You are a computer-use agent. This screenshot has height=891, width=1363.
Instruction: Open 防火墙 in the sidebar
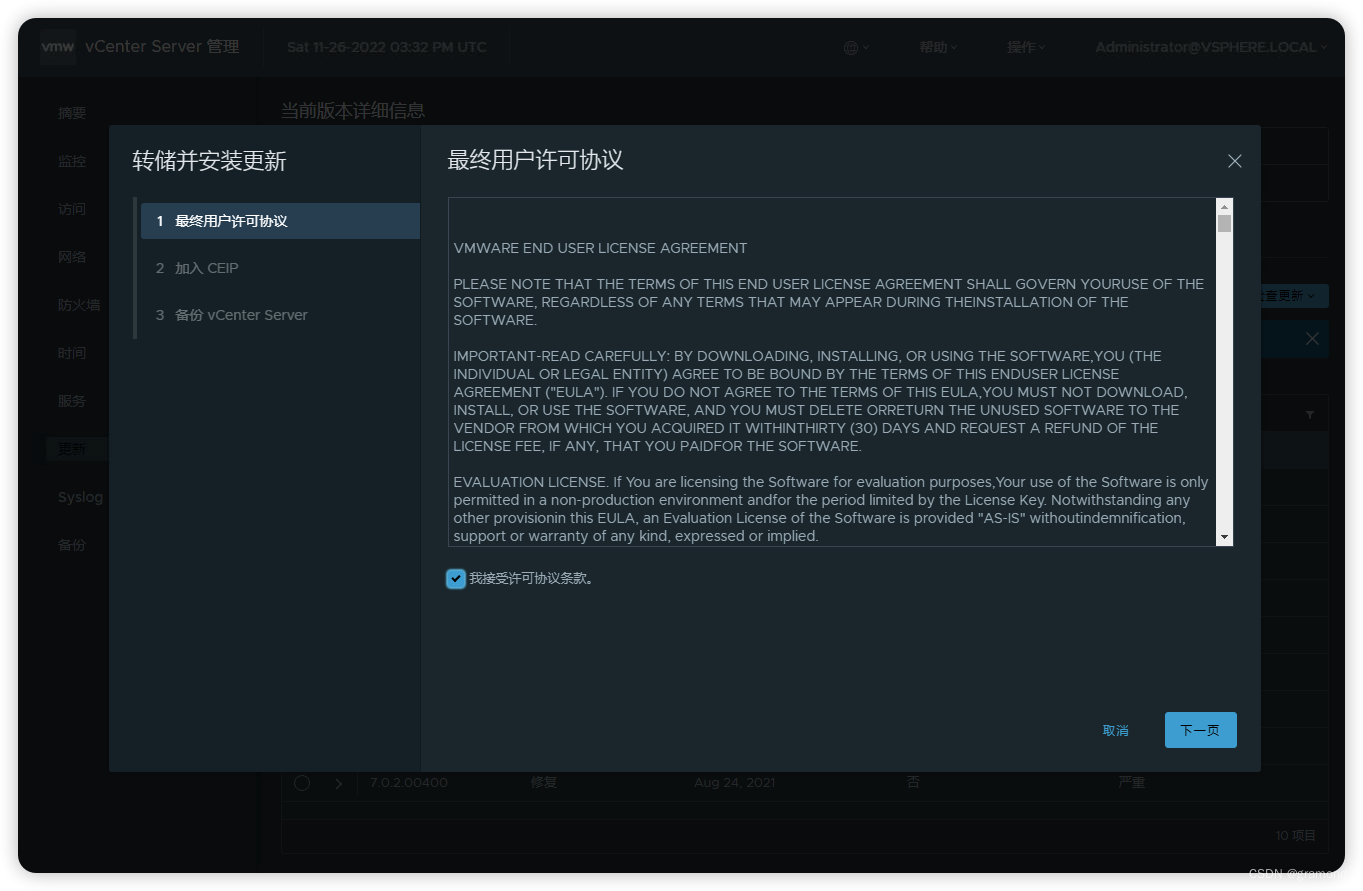click(79, 305)
